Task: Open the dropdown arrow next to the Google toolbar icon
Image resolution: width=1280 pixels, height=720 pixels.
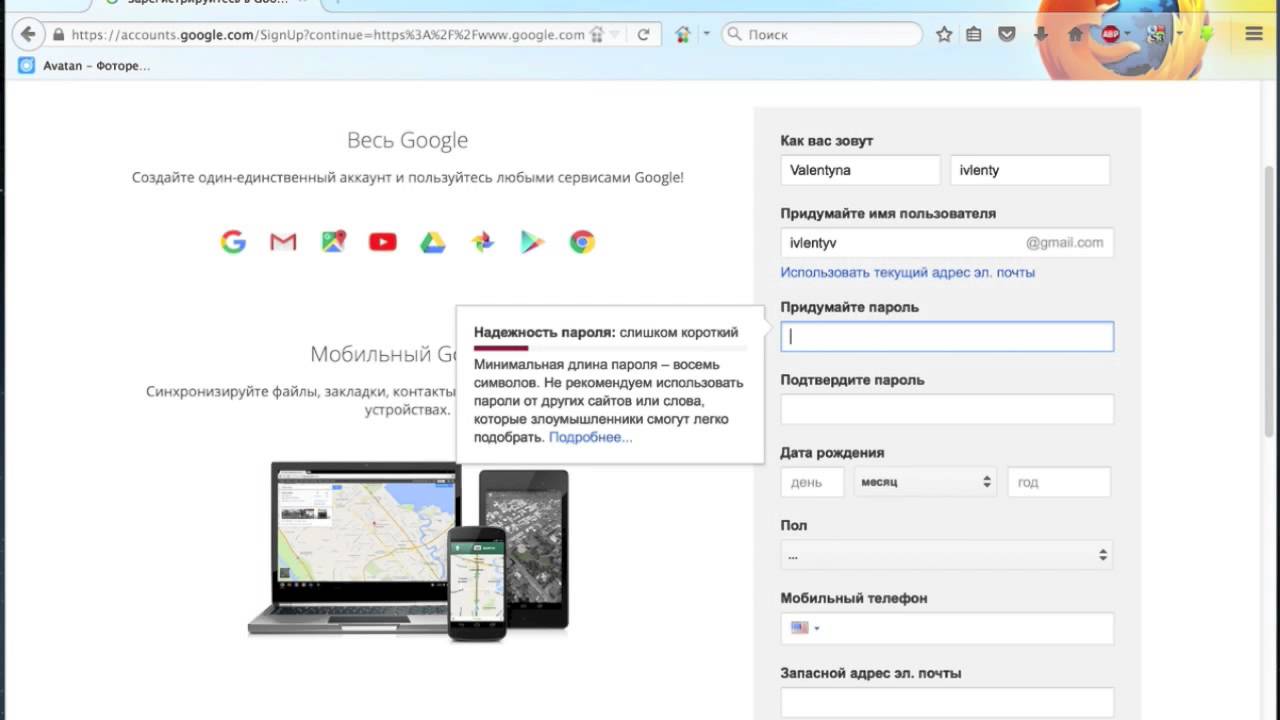Action: click(x=1179, y=34)
